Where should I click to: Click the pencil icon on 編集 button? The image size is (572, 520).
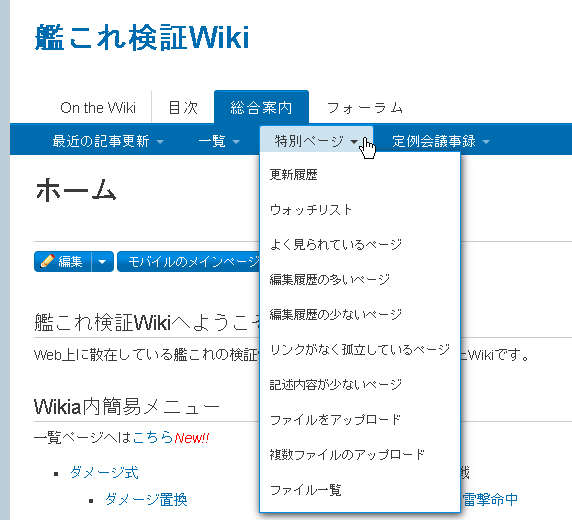coord(47,261)
